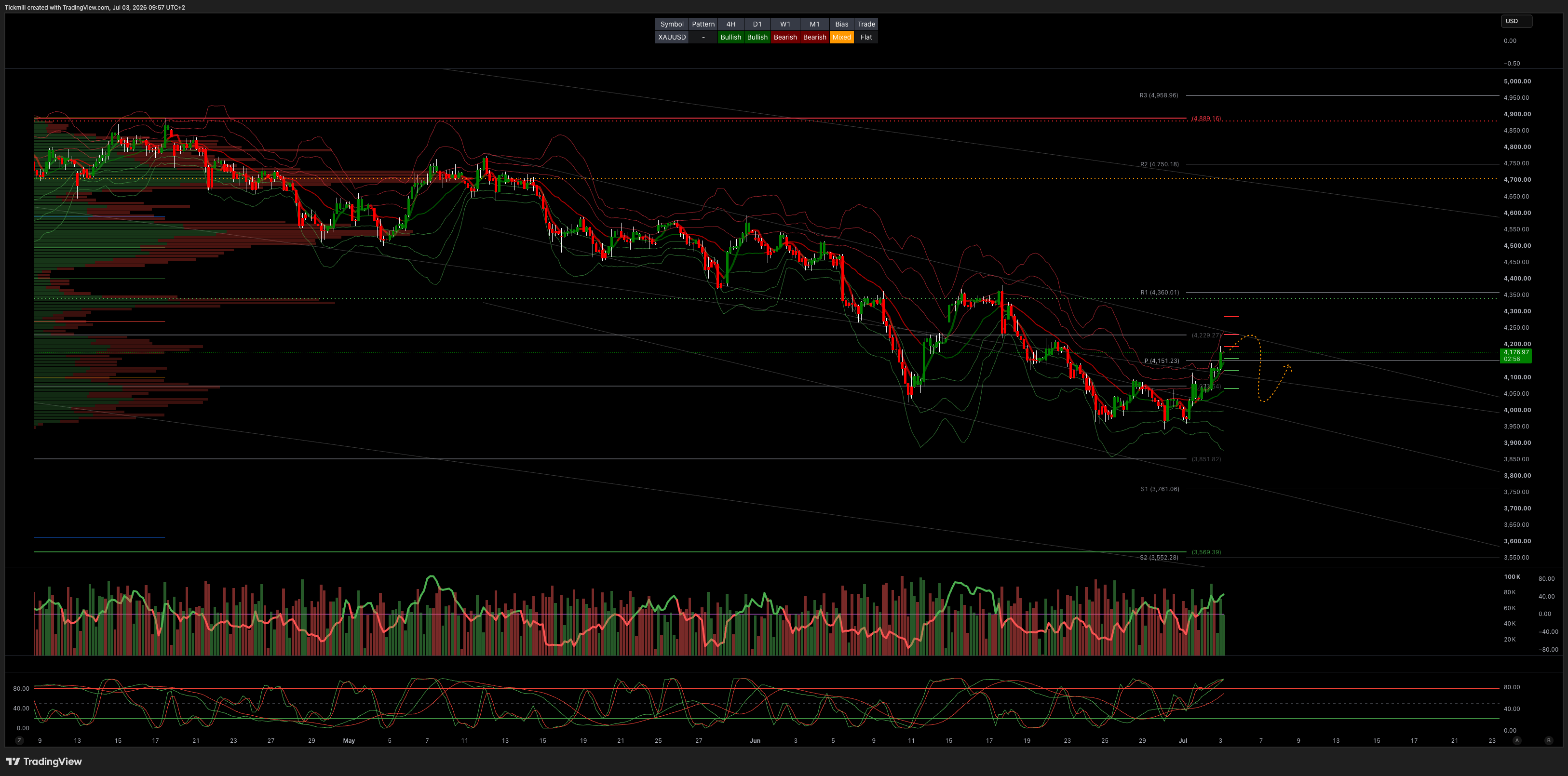
Task: Click the B button at bottom right
Action: (1549, 741)
